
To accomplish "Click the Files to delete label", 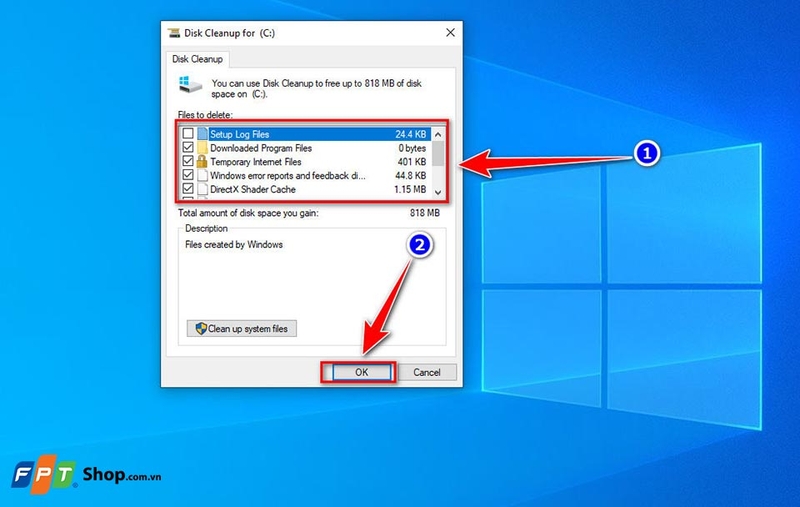I will tap(205, 115).
